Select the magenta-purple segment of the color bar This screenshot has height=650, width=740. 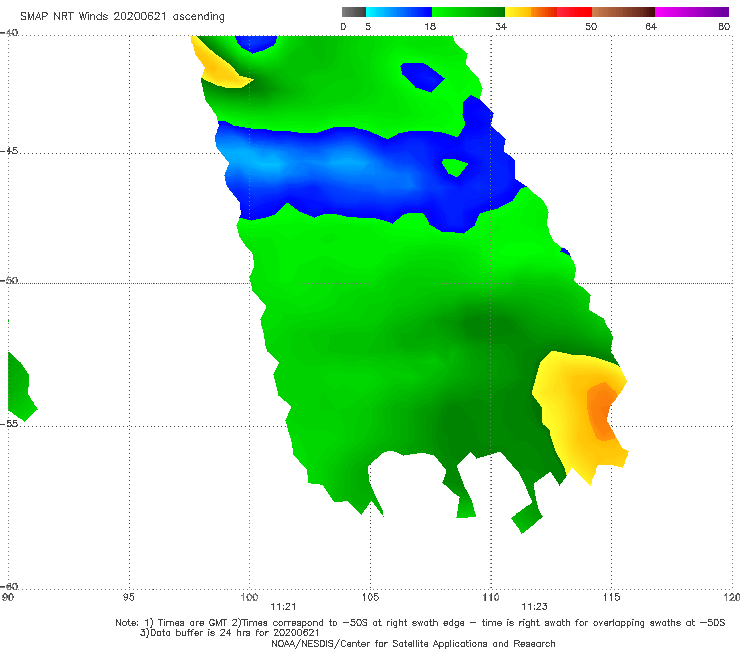(692, 12)
